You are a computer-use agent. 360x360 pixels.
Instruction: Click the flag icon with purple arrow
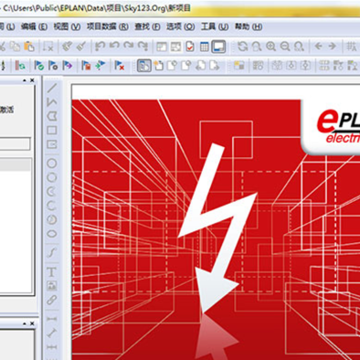[67, 65]
